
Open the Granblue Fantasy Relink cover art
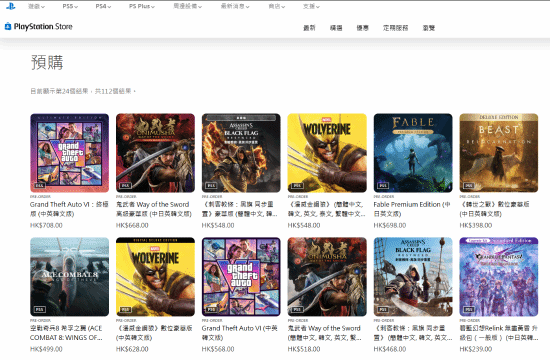[x=499, y=277]
